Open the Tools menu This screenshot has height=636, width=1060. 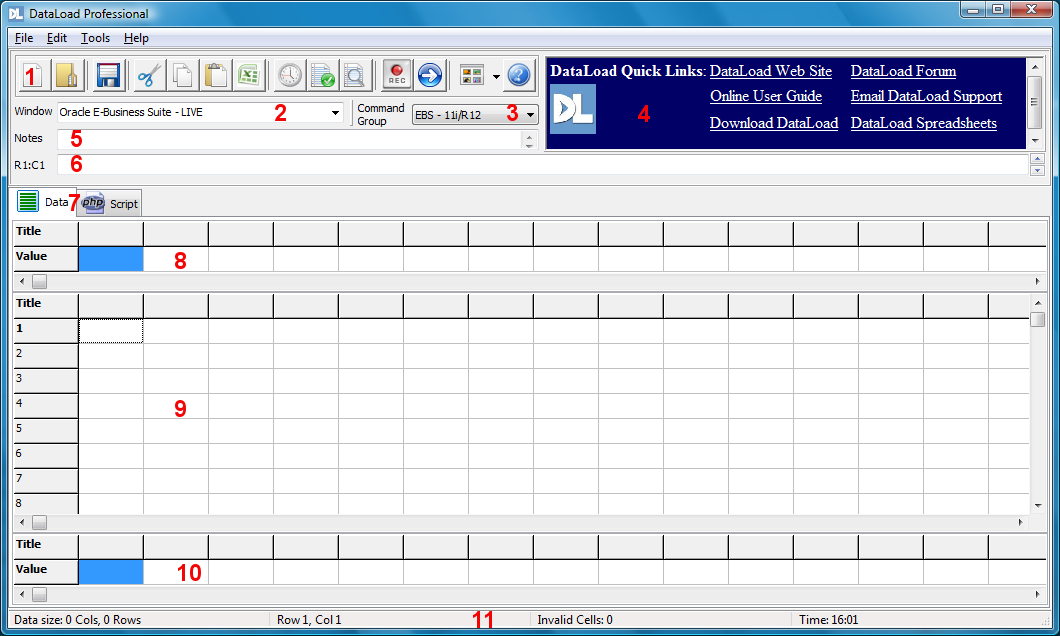(95, 38)
